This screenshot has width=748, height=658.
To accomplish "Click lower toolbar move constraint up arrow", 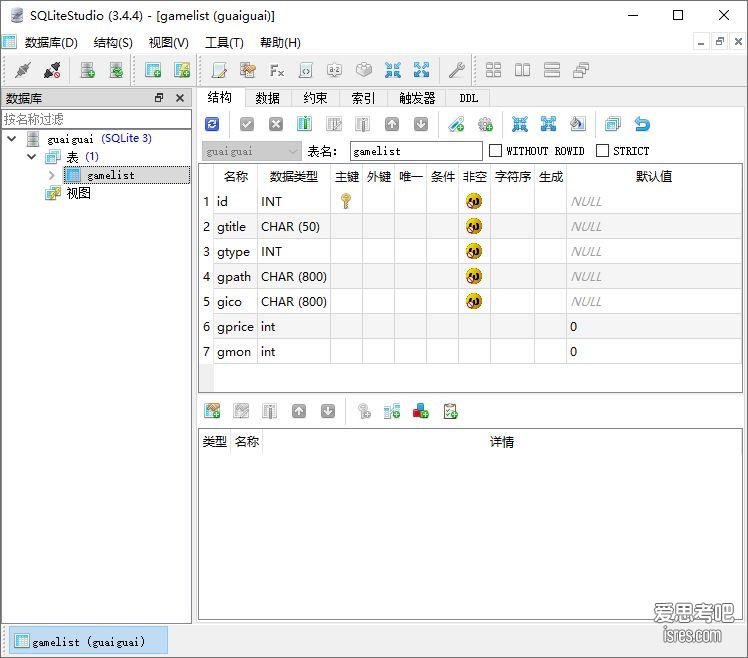I will (x=299, y=411).
